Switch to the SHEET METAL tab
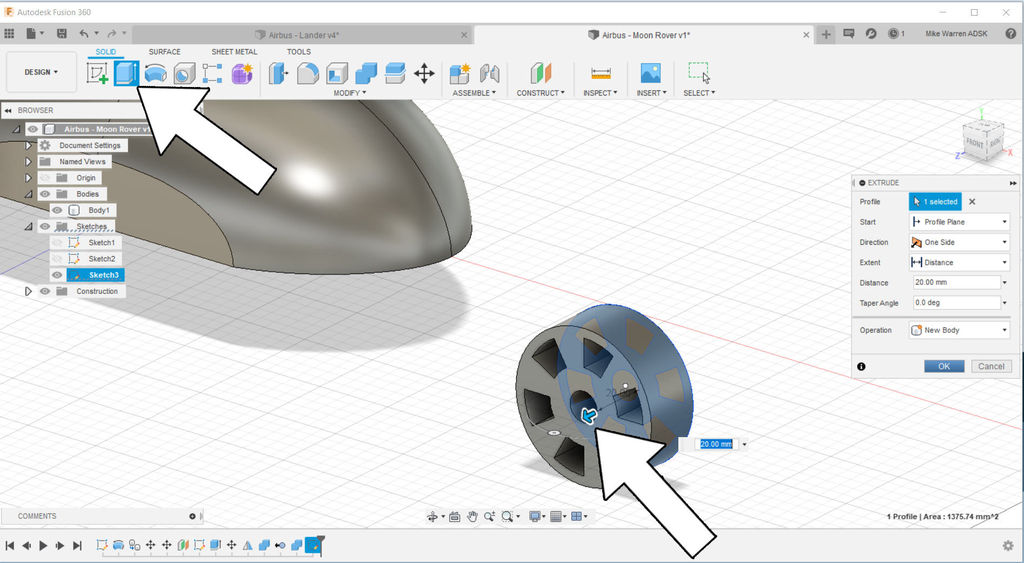 (x=234, y=52)
